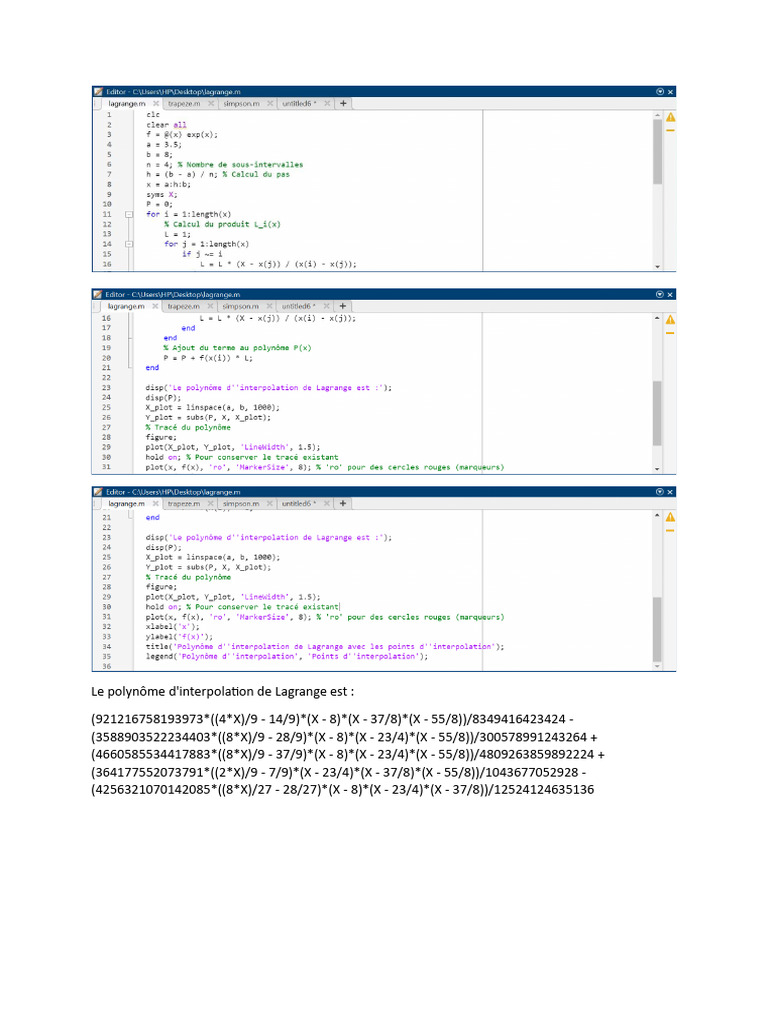768x1024 pixels.
Task: Click the warning triangle in the top editor
Action: coord(670,116)
